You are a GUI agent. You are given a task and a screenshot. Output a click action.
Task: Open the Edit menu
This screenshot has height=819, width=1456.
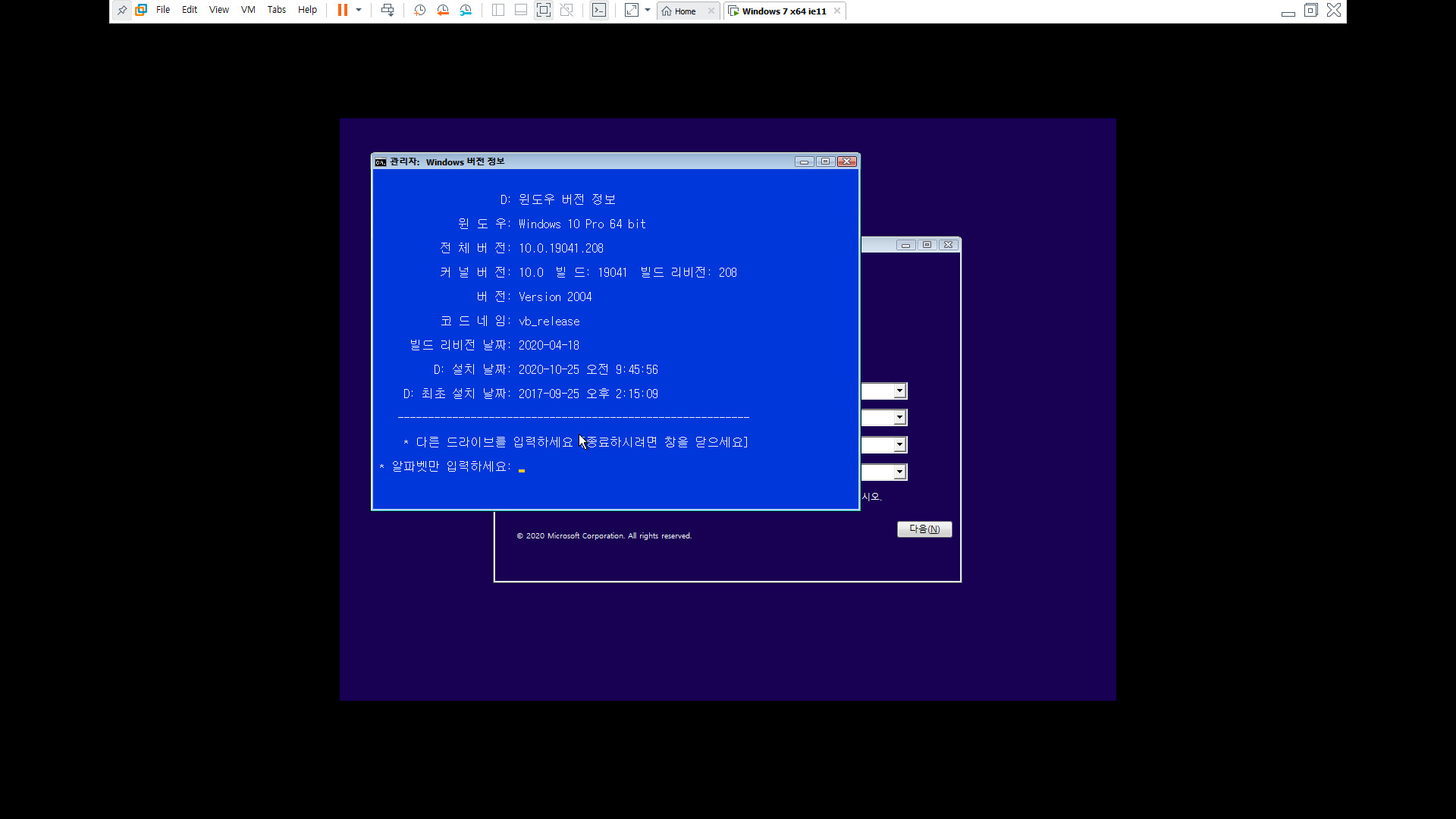[190, 11]
